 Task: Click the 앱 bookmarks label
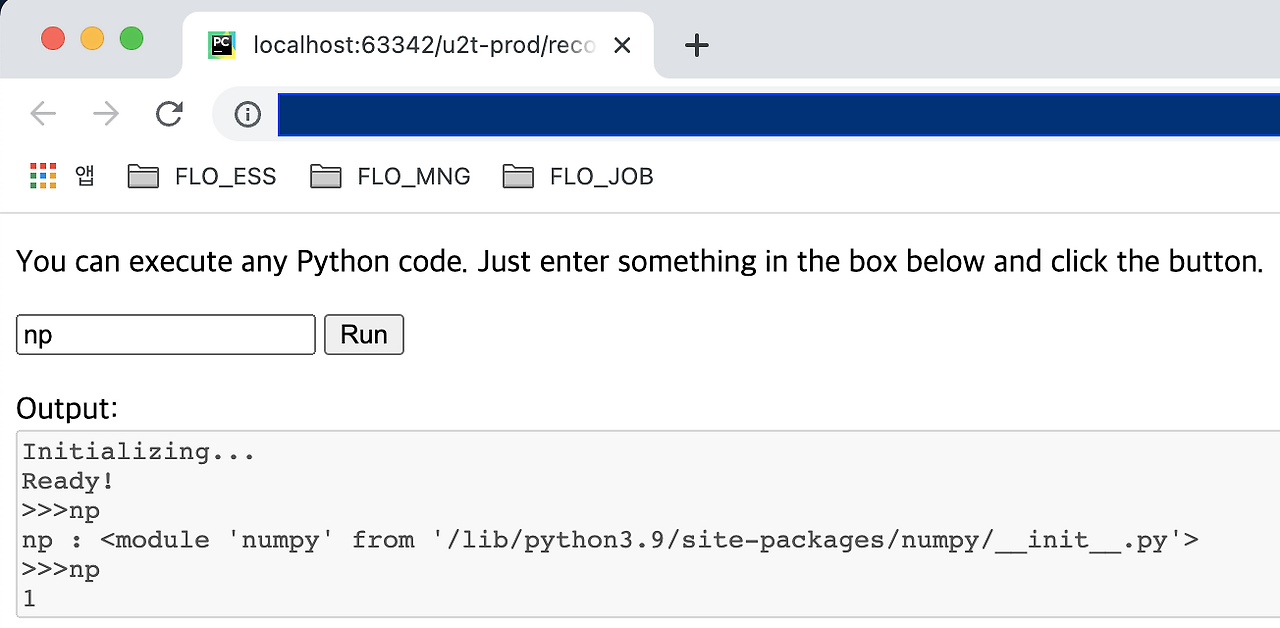[x=84, y=175]
